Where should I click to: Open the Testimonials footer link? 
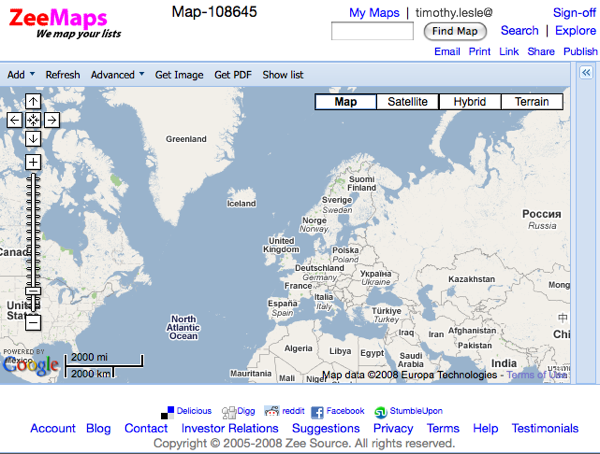pos(545,428)
